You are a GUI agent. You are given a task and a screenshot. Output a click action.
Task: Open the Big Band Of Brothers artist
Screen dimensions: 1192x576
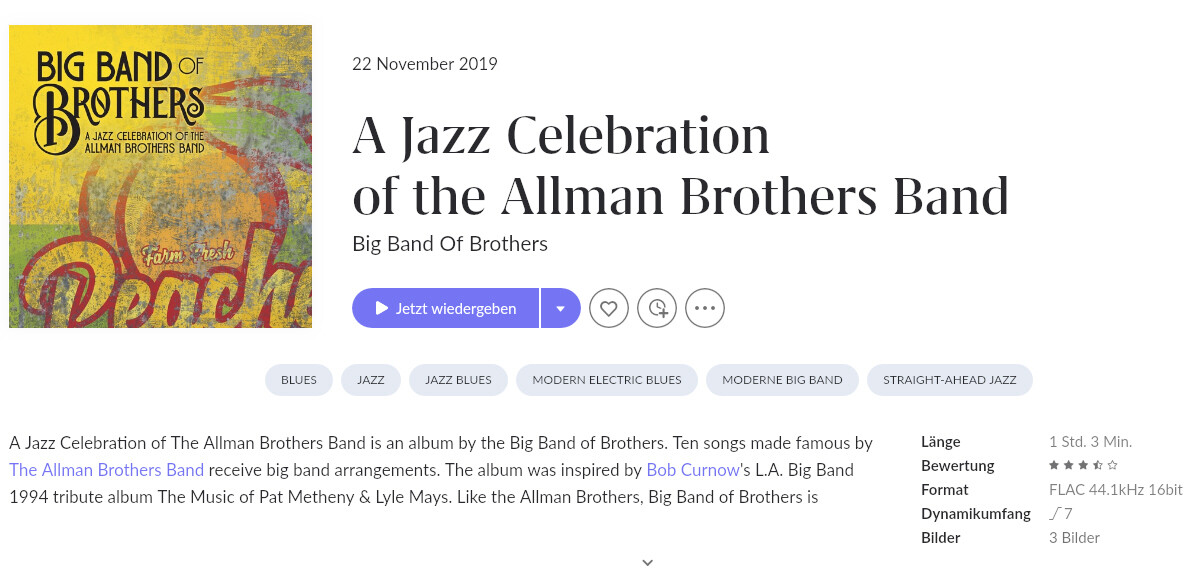click(450, 244)
